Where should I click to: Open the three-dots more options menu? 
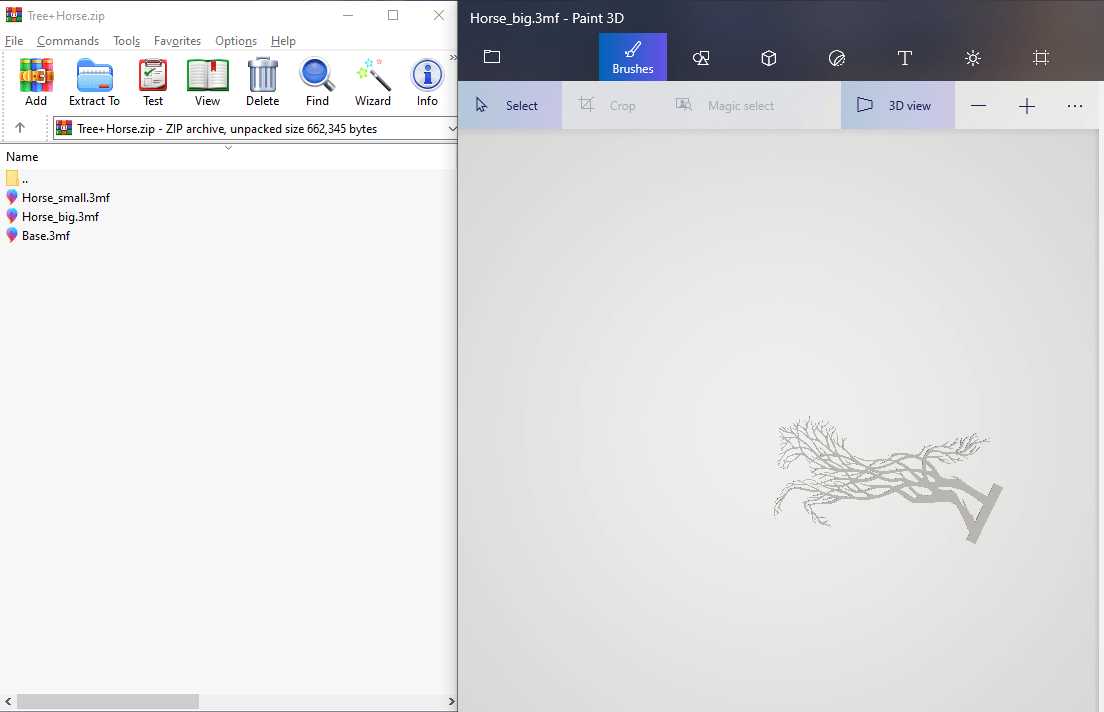pos(1075,106)
